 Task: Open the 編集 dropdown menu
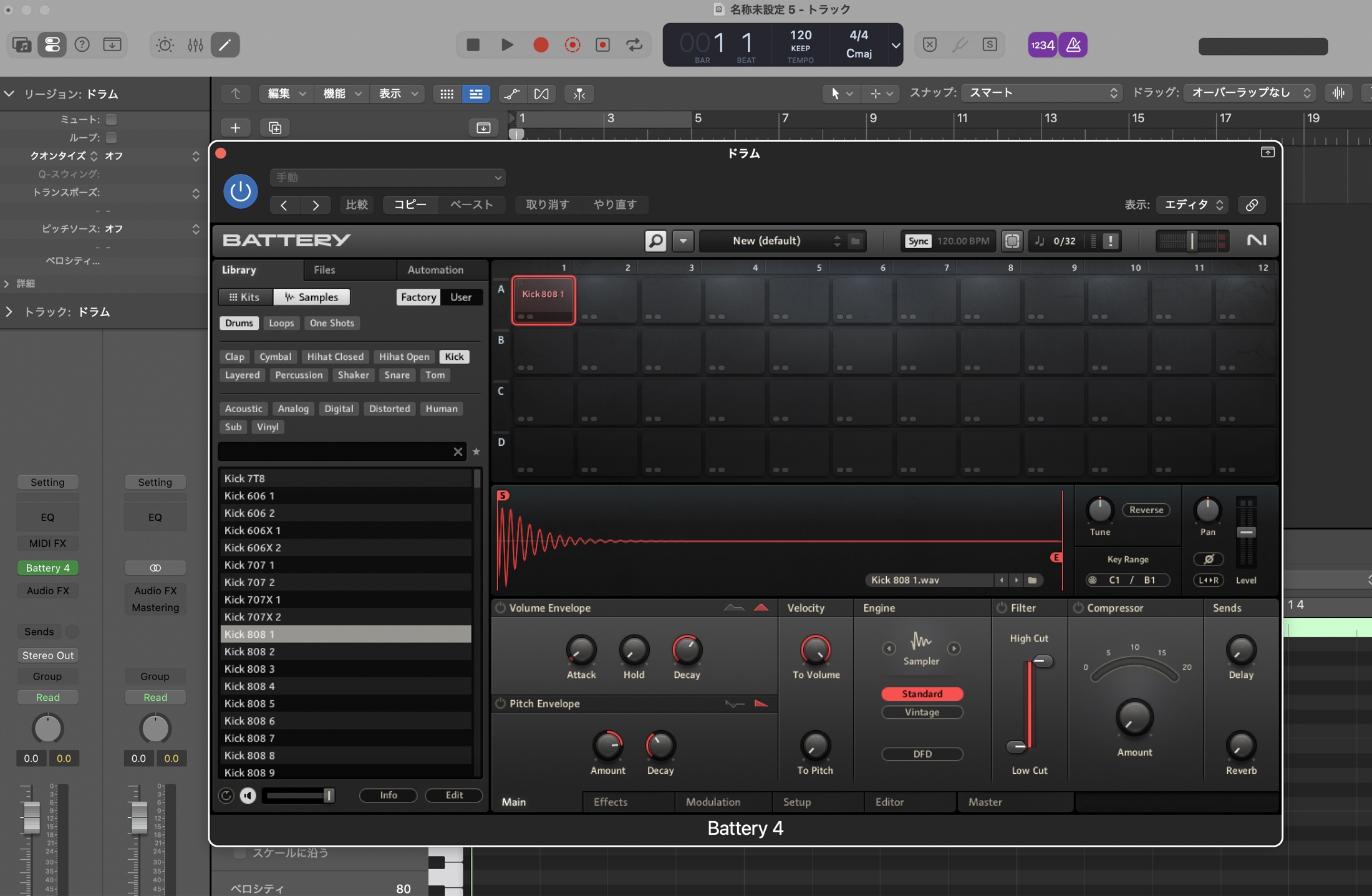click(x=286, y=94)
